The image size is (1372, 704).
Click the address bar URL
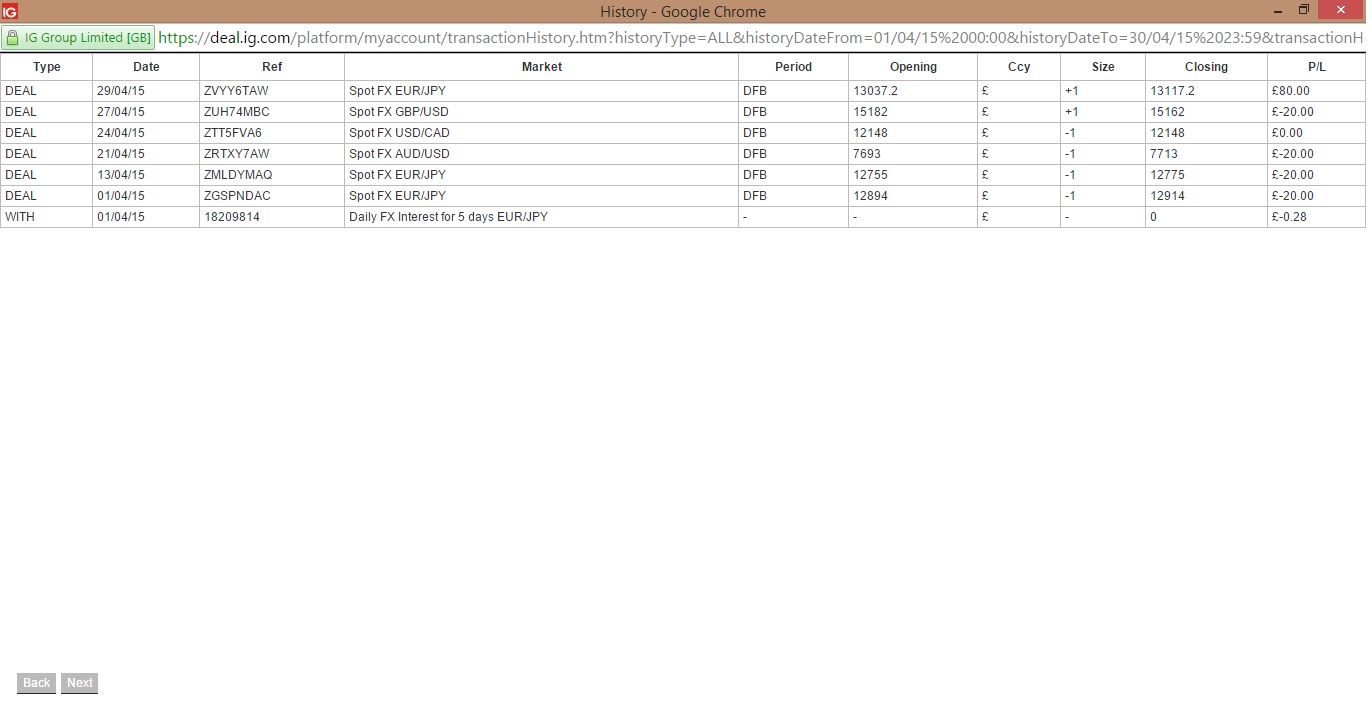(760, 38)
